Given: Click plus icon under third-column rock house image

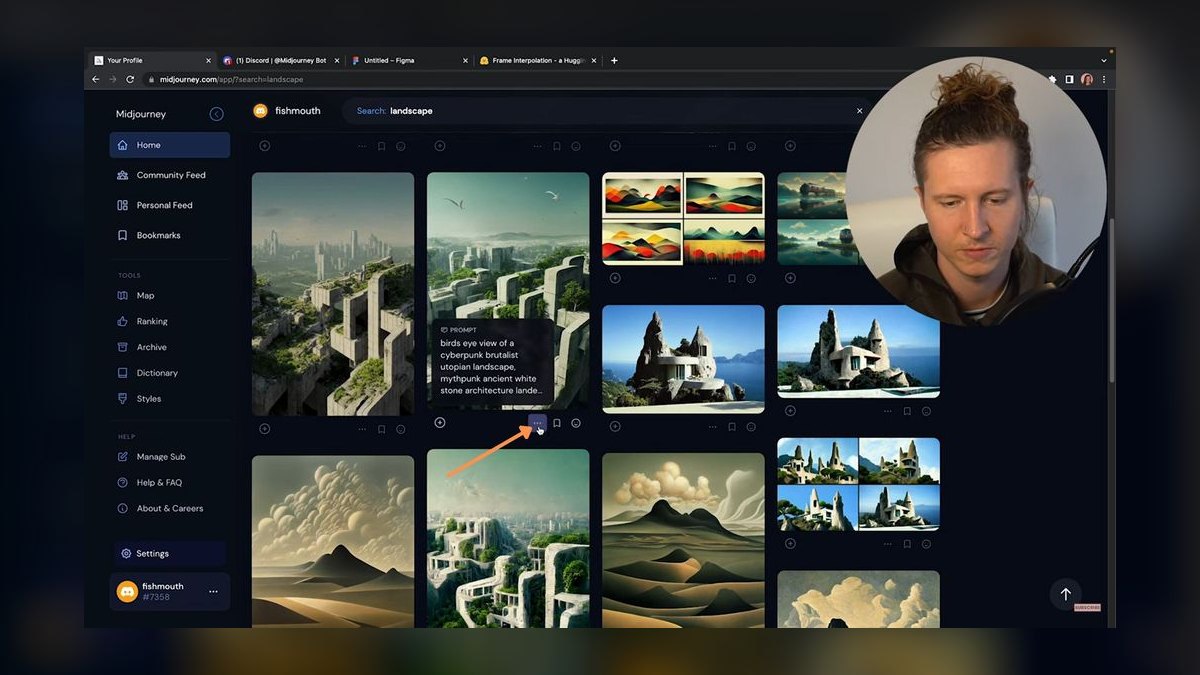Looking at the screenshot, I should [615, 426].
